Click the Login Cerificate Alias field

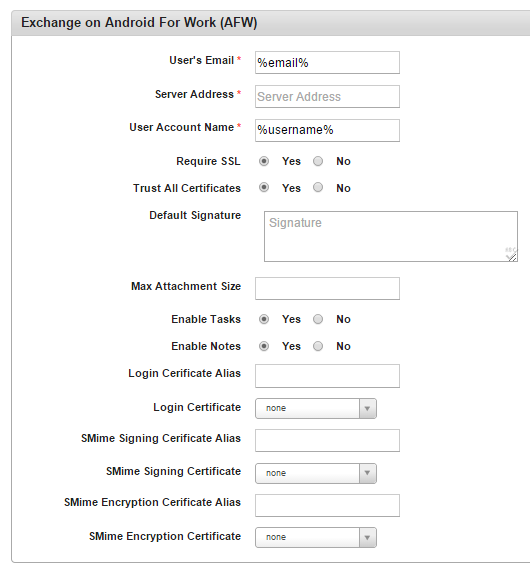tap(327, 376)
